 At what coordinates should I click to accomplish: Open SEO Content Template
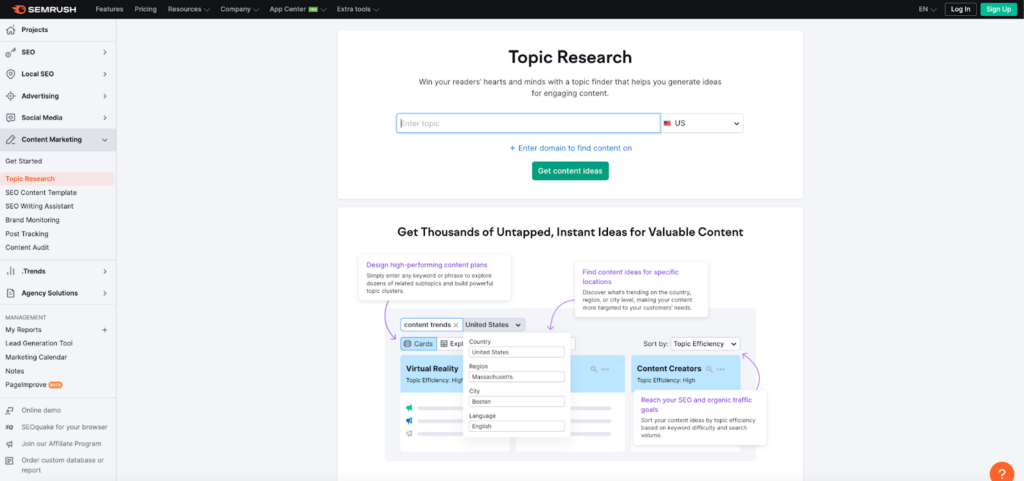click(41, 193)
